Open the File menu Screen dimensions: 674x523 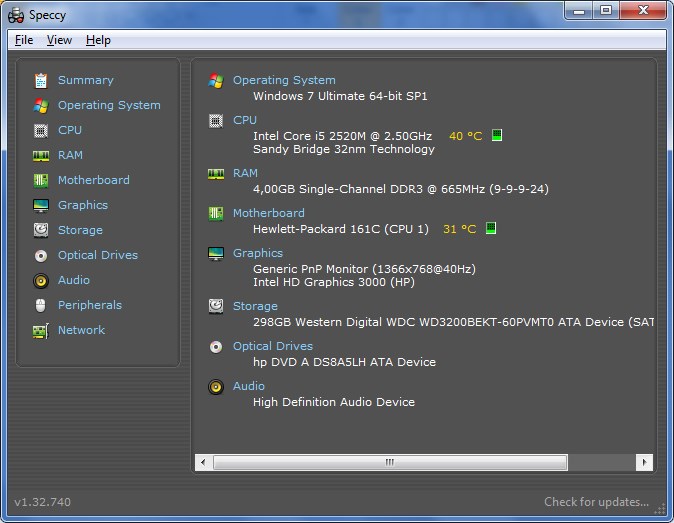tap(24, 40)
